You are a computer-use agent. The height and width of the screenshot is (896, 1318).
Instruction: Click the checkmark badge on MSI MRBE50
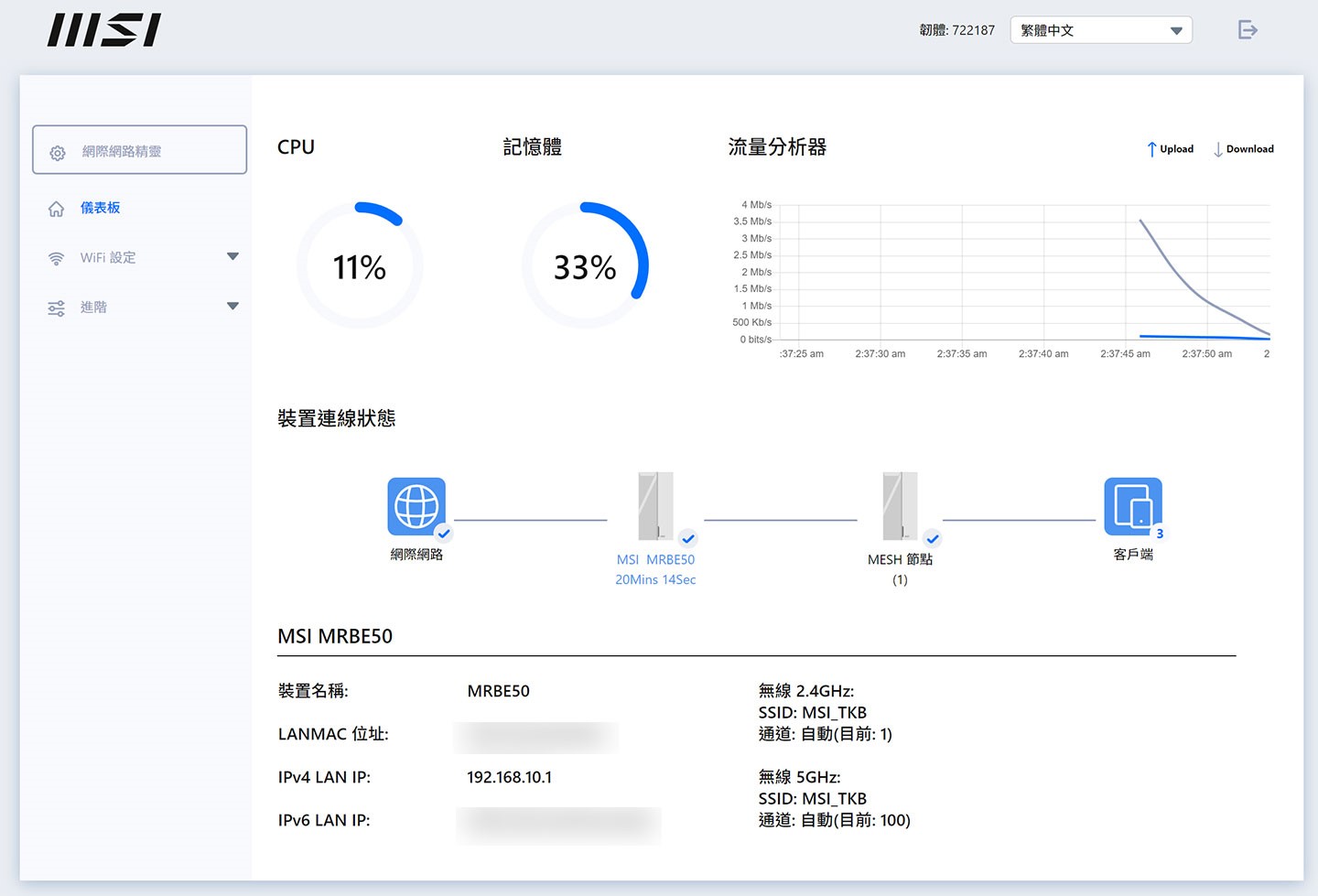(688, 538)
